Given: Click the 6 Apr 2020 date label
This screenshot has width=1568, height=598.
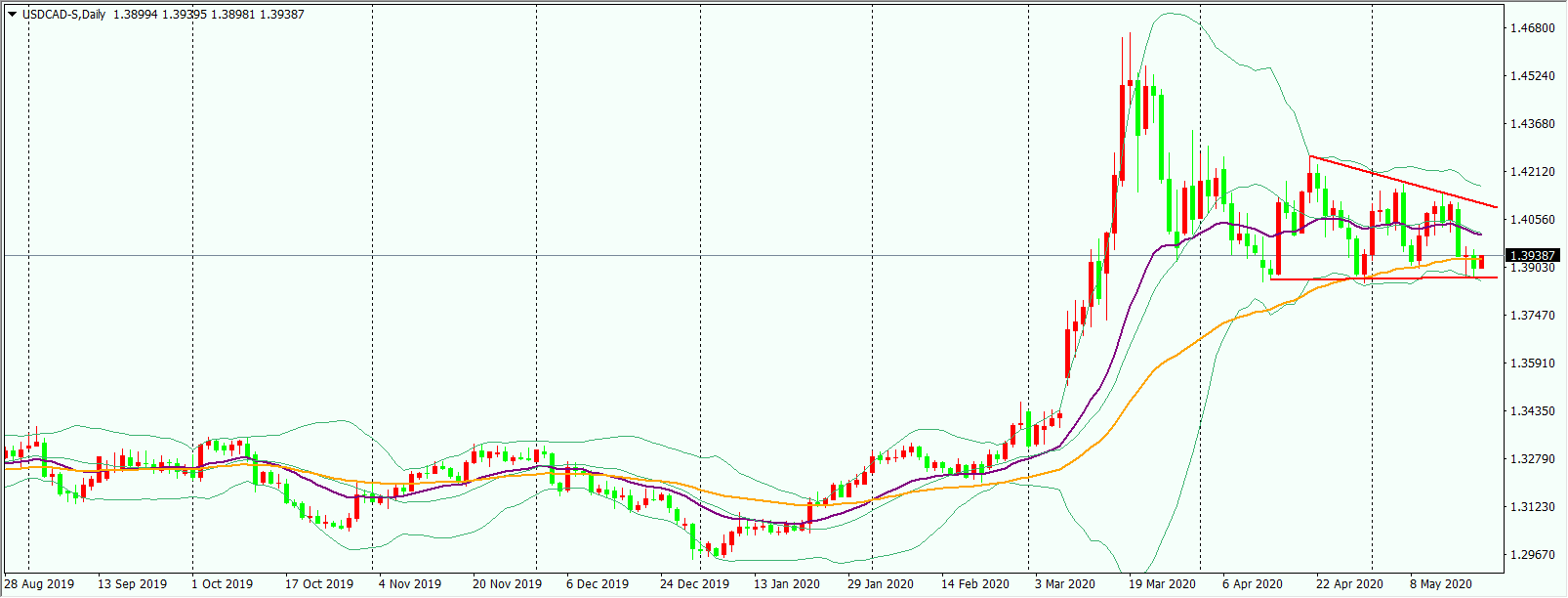Looking at the screenshot, I should [x=1253, y=584].
